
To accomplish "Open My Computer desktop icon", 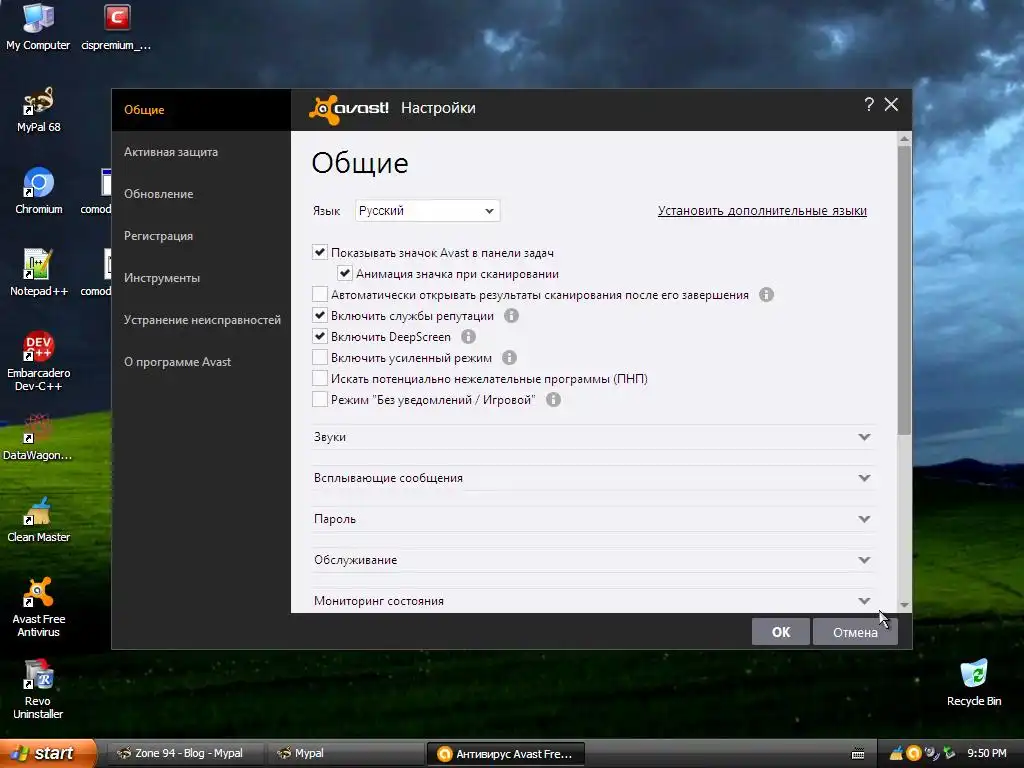I will (38, 26).
